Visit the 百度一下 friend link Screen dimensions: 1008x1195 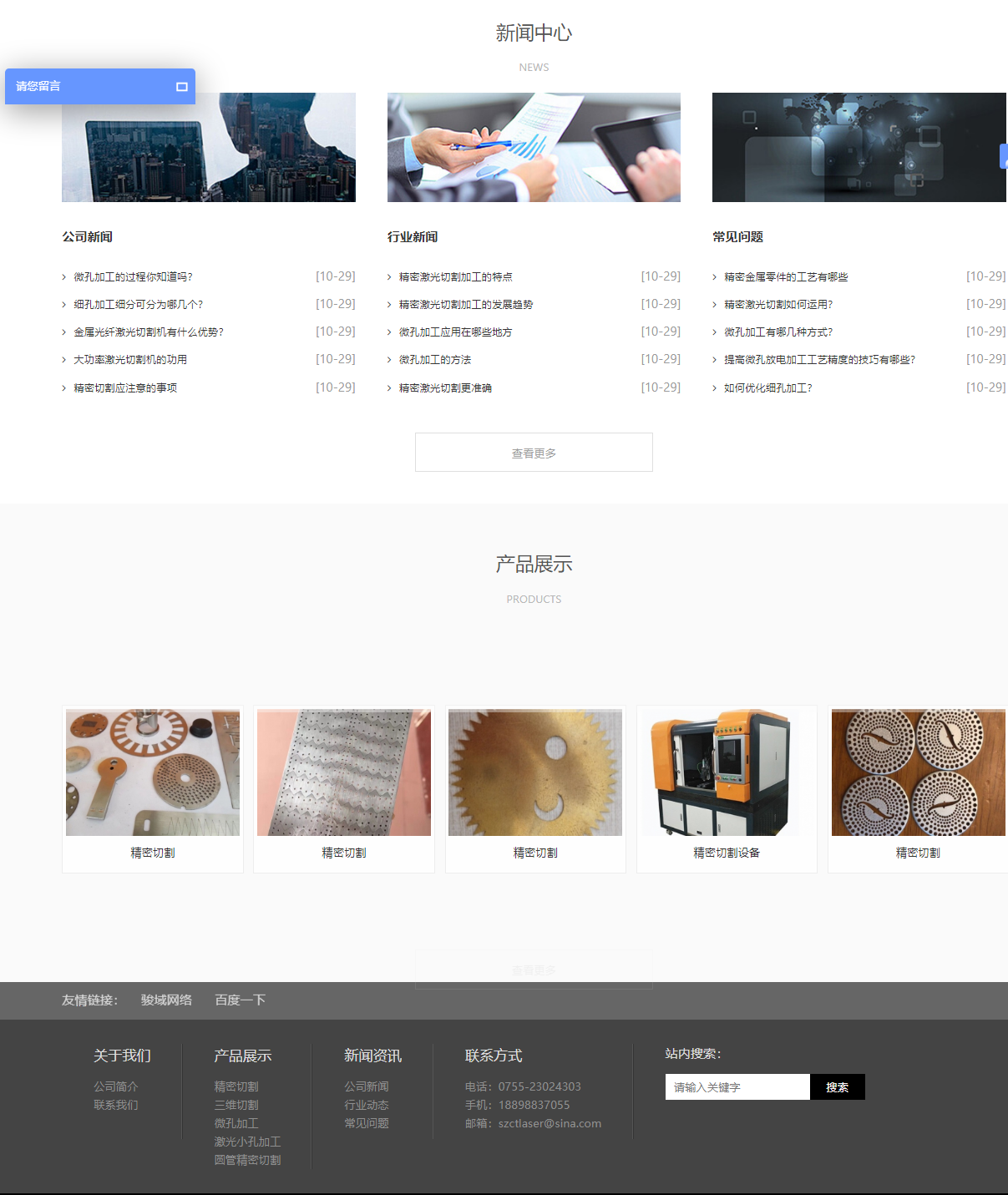240,1000
